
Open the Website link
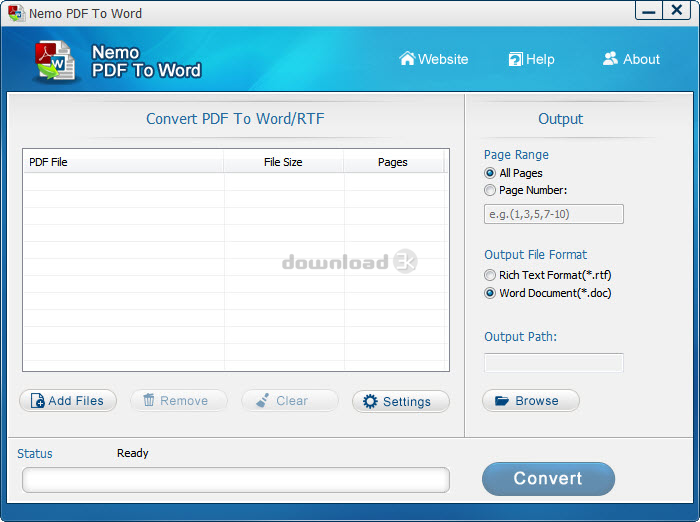point(433,59)
